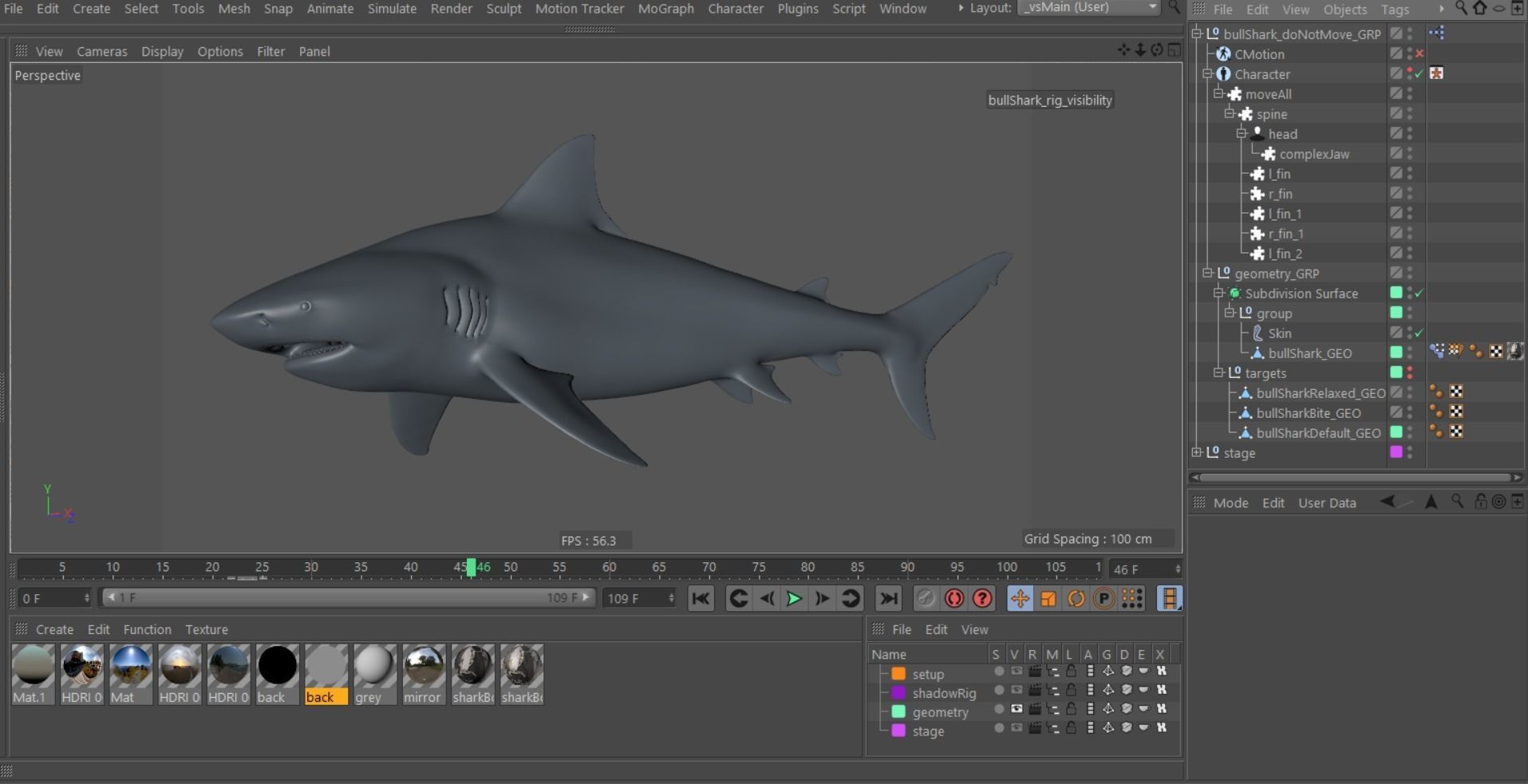1528x784 pixels.
Task: Toggle geometry layer visibility in viewport
Action: click(x=1016, y=709)
